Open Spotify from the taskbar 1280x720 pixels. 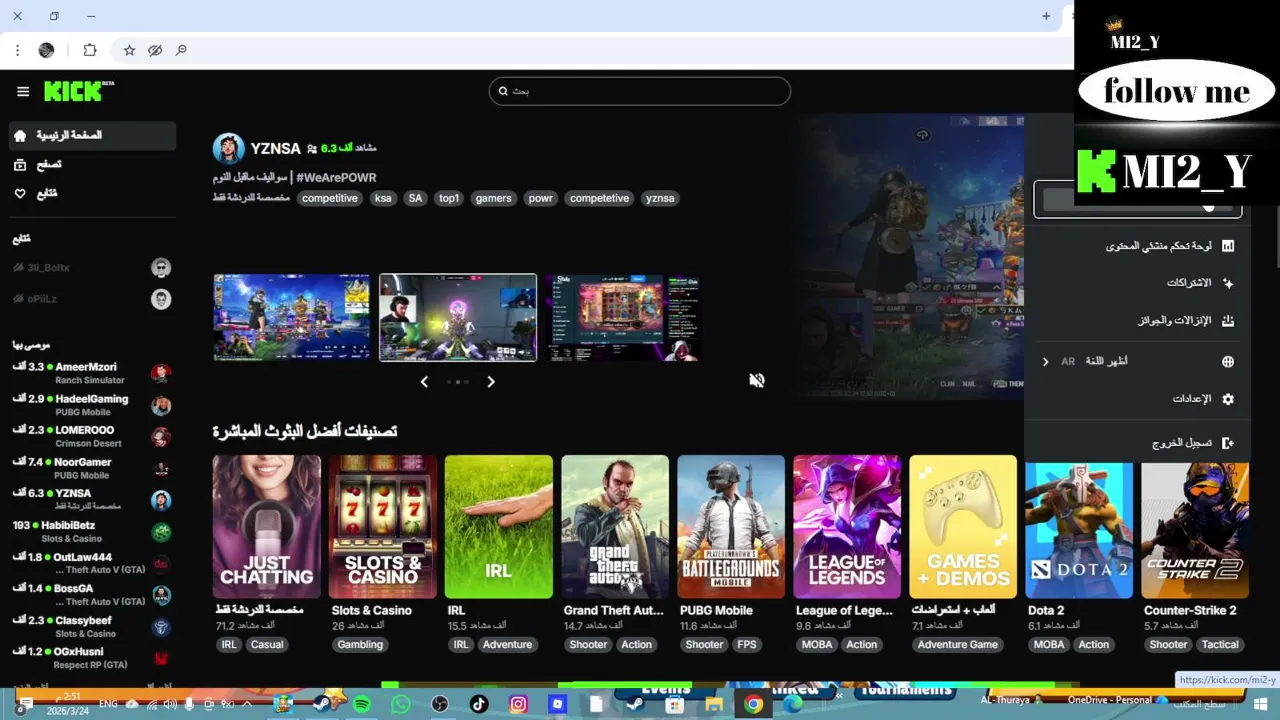[362, 704]
